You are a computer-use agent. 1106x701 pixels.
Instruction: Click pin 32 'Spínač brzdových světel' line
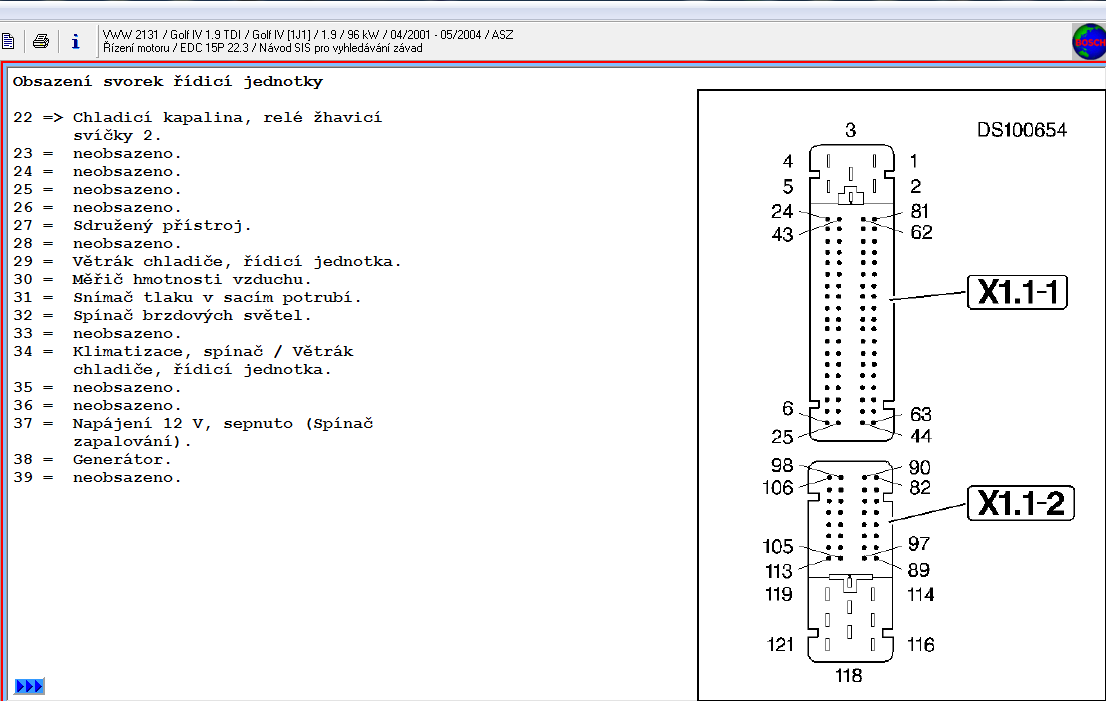point(192,315)
